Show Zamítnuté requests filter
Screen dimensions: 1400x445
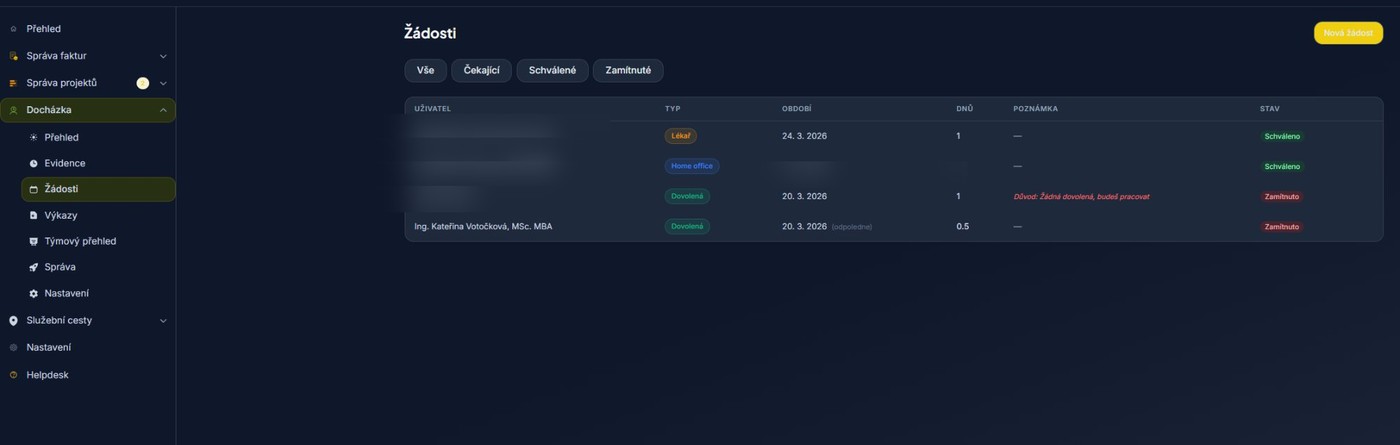point(627,70)
